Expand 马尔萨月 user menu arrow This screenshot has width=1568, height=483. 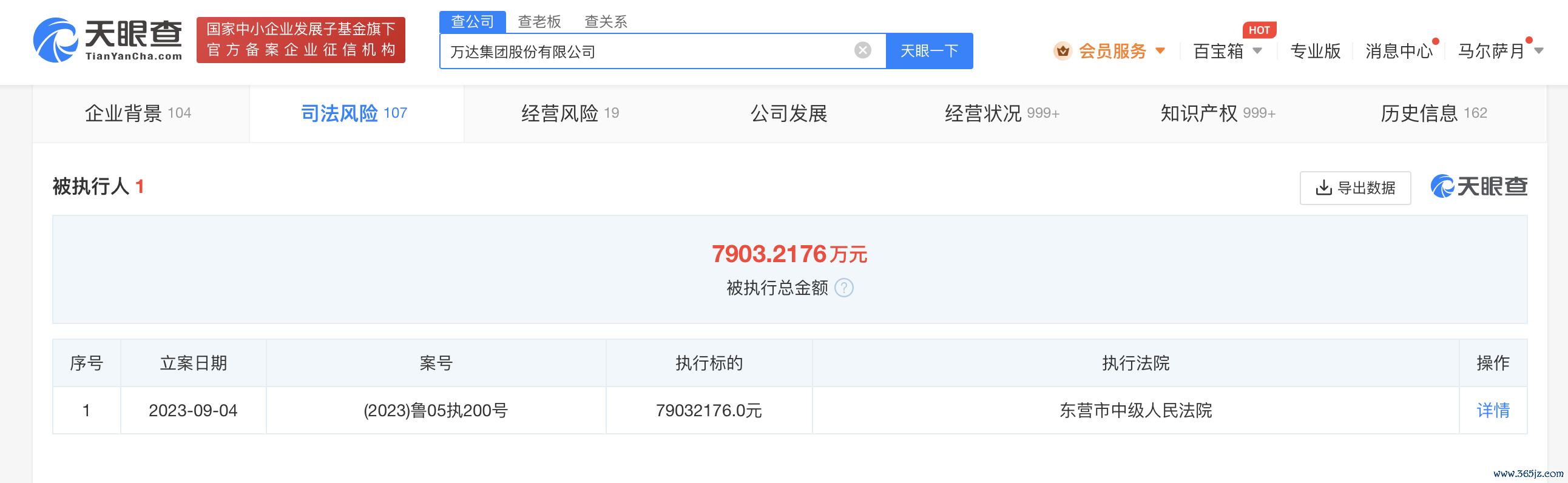(x=1539, y=51)
